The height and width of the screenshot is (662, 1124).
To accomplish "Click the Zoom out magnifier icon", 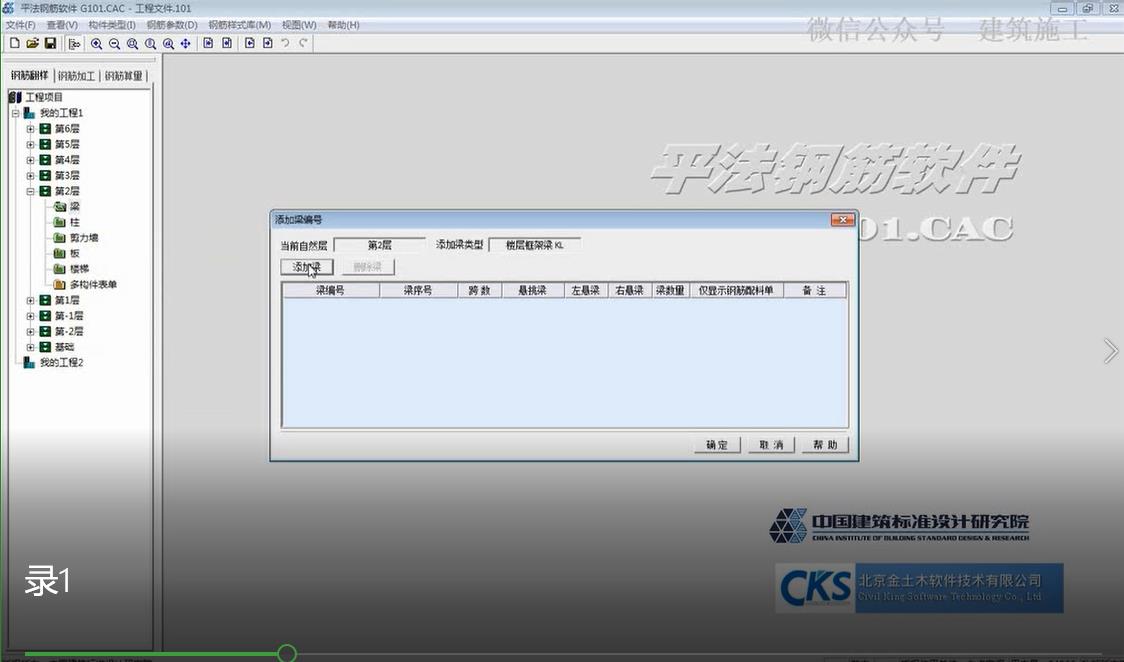I will [x=115, y=43].
